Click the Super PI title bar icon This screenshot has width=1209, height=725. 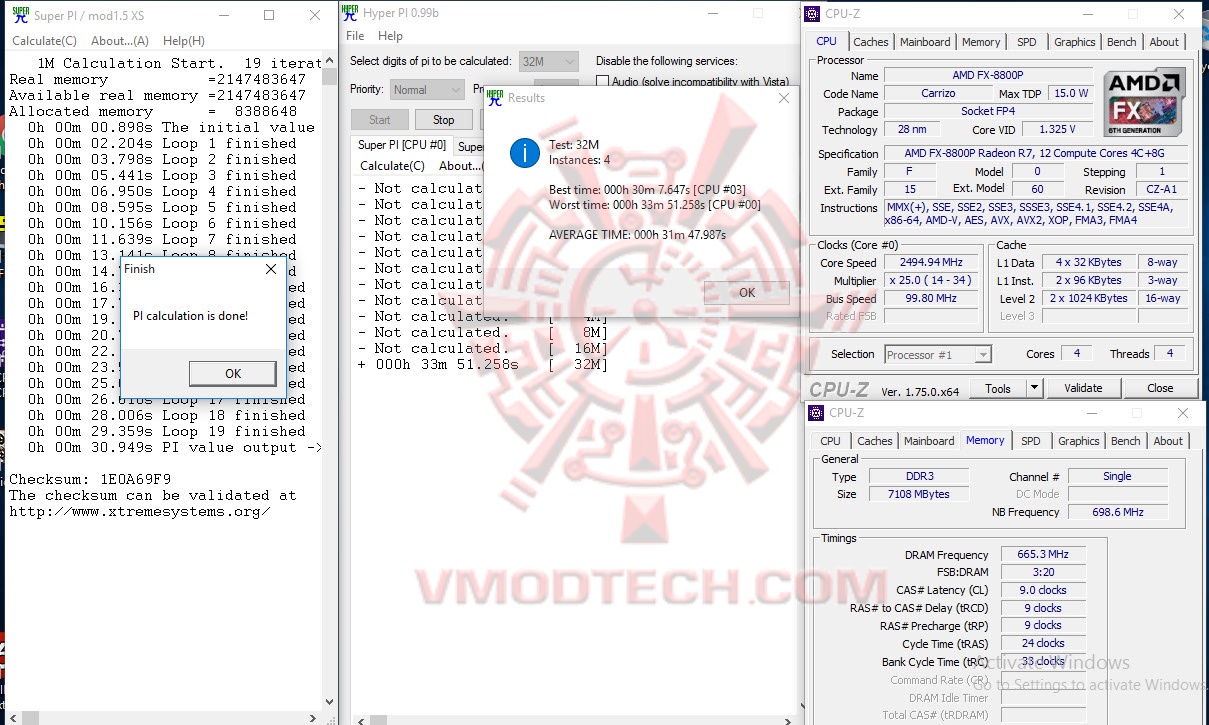[x=19, y=15]
